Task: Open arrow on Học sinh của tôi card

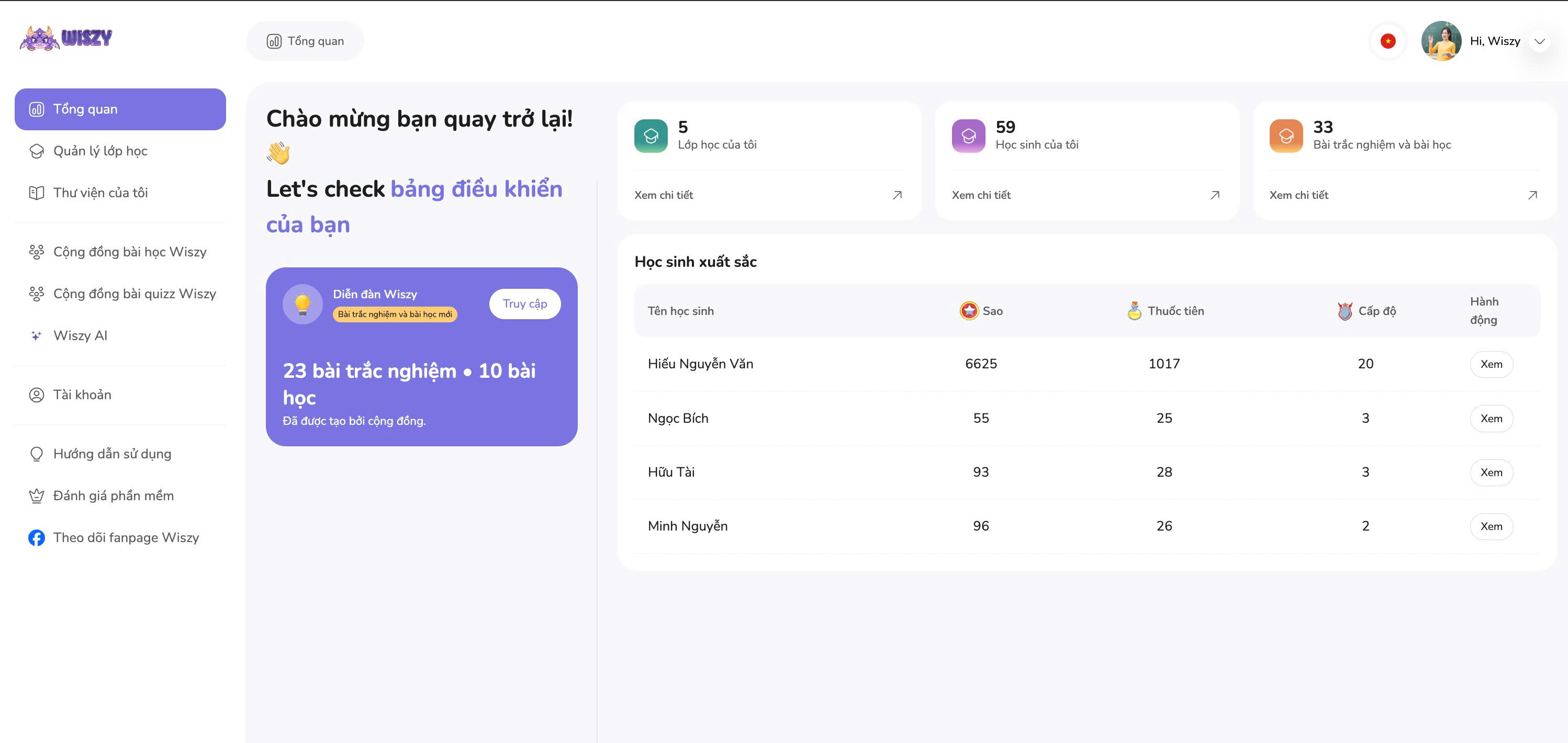Action: coord(1214,195)
